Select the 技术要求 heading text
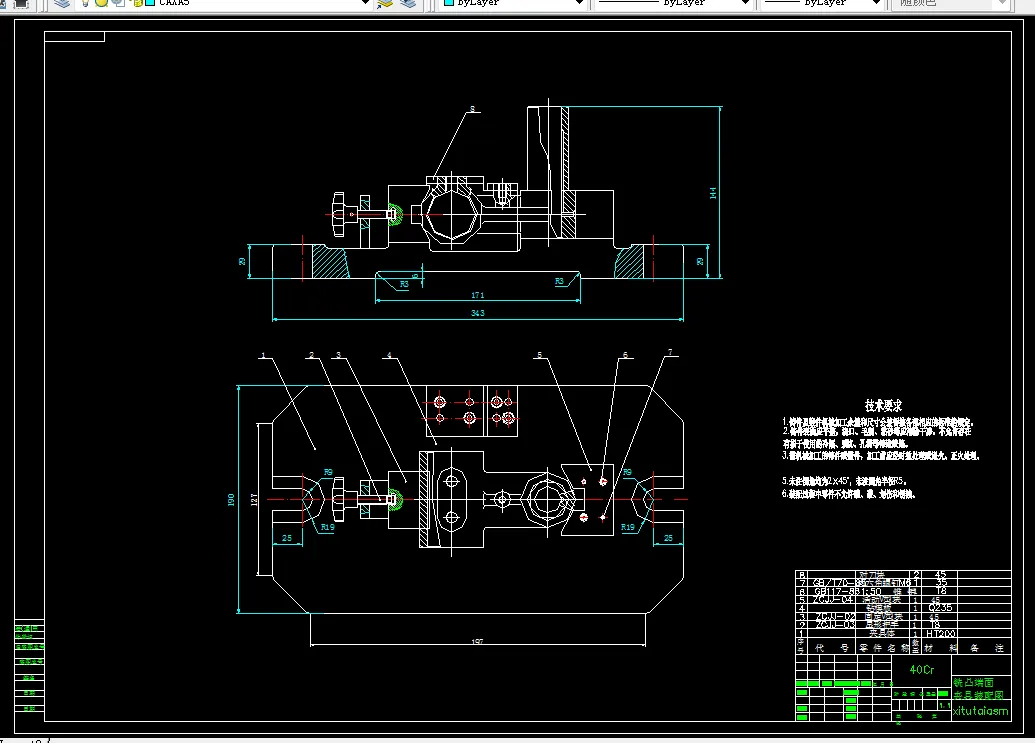The height and width of the screenshot is (743, 1035). click(x=883, y=405)
